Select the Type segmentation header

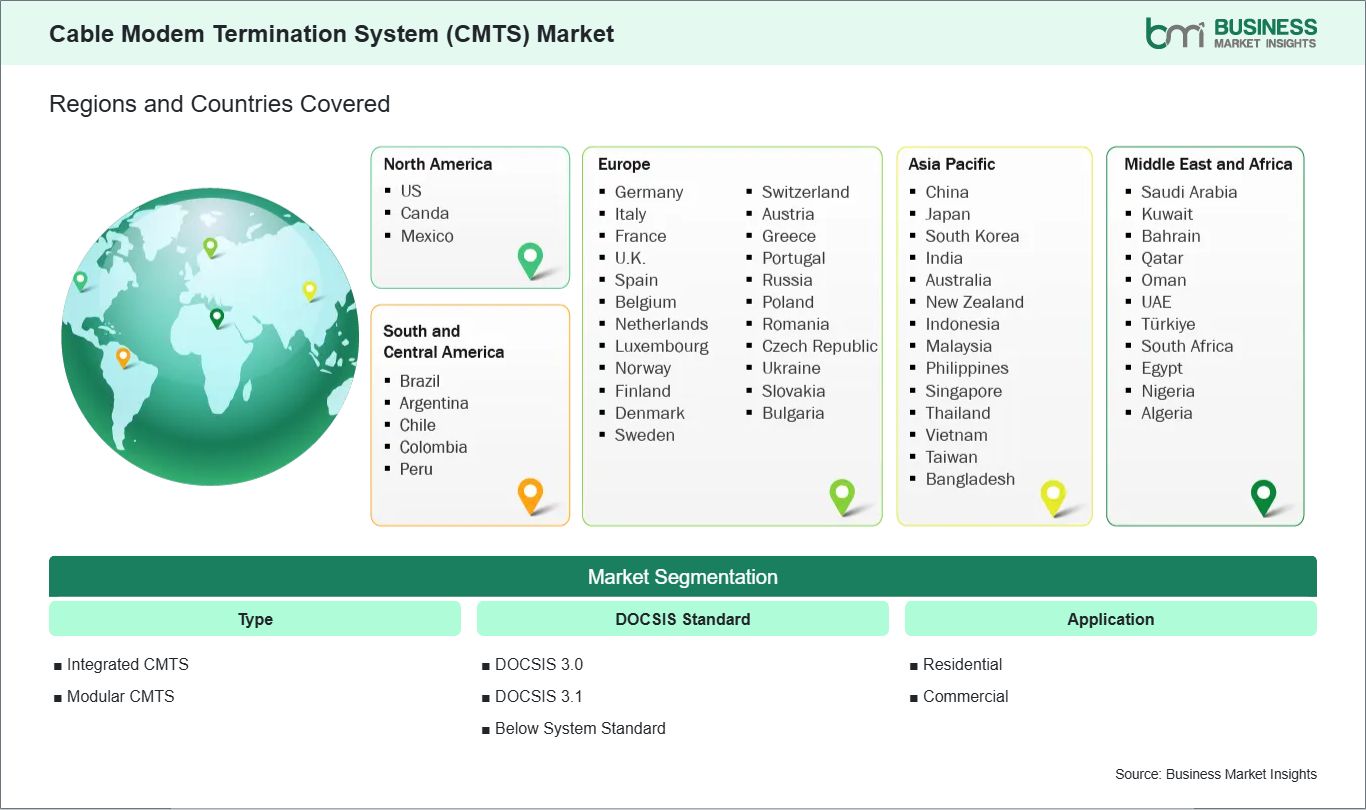point(255,619)
